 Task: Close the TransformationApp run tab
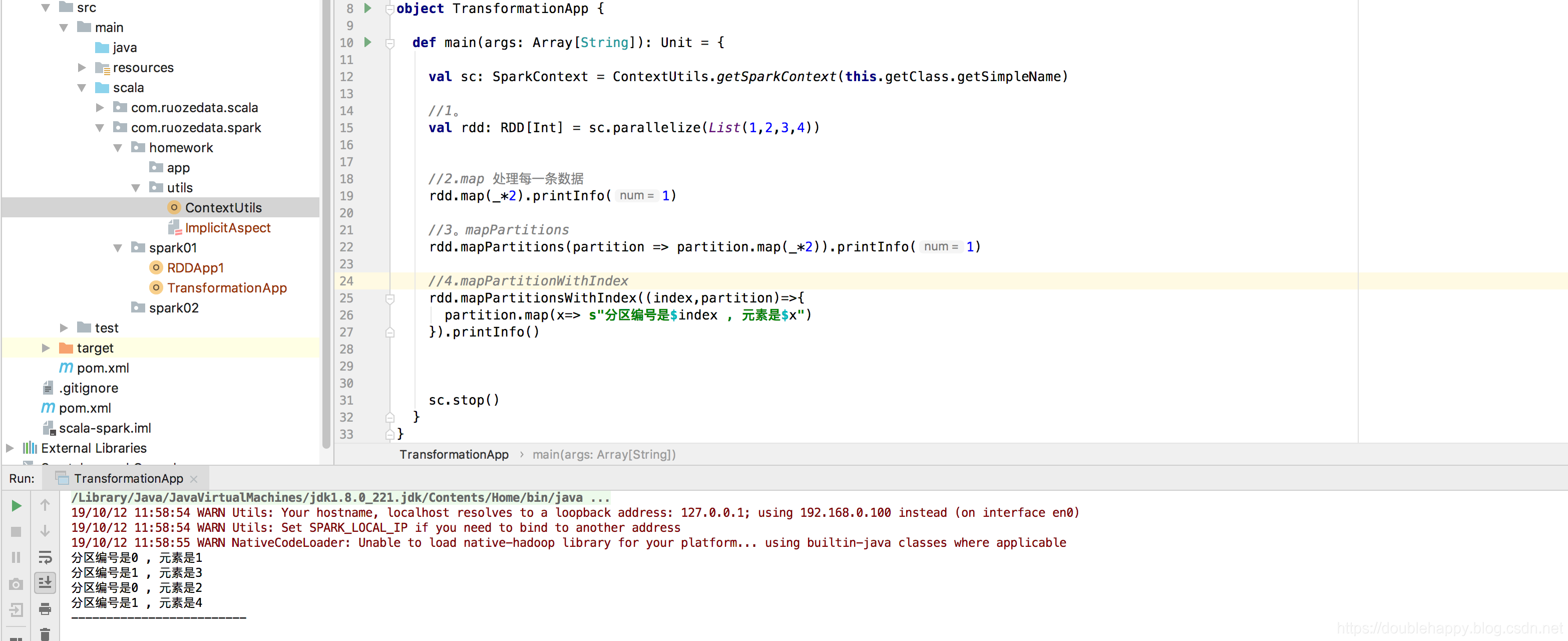[194, 479]
